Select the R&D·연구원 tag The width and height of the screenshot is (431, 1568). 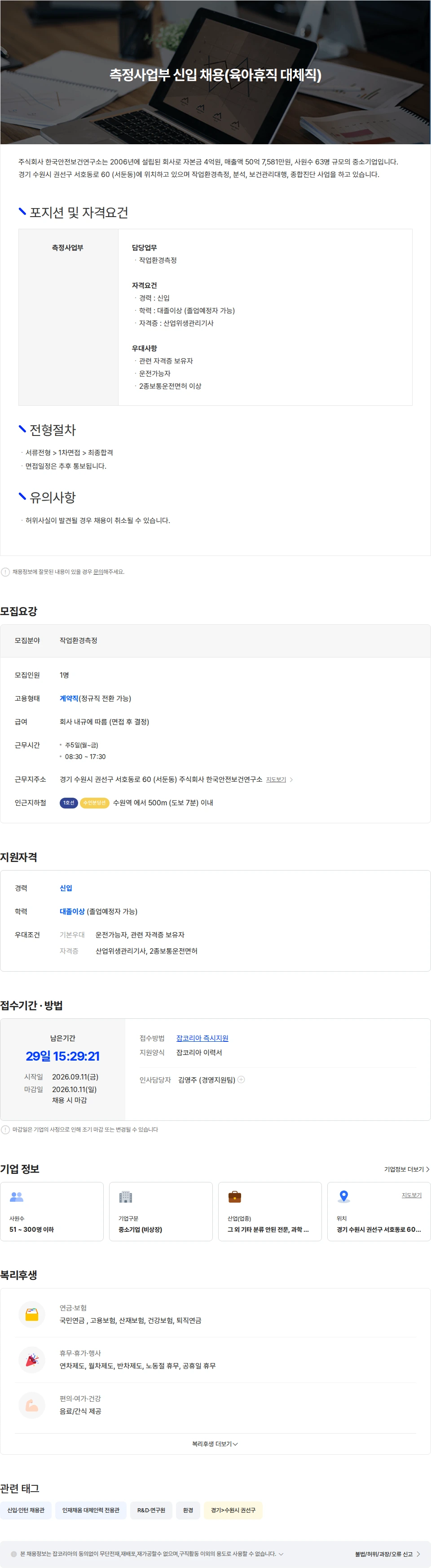[151, 1510]
